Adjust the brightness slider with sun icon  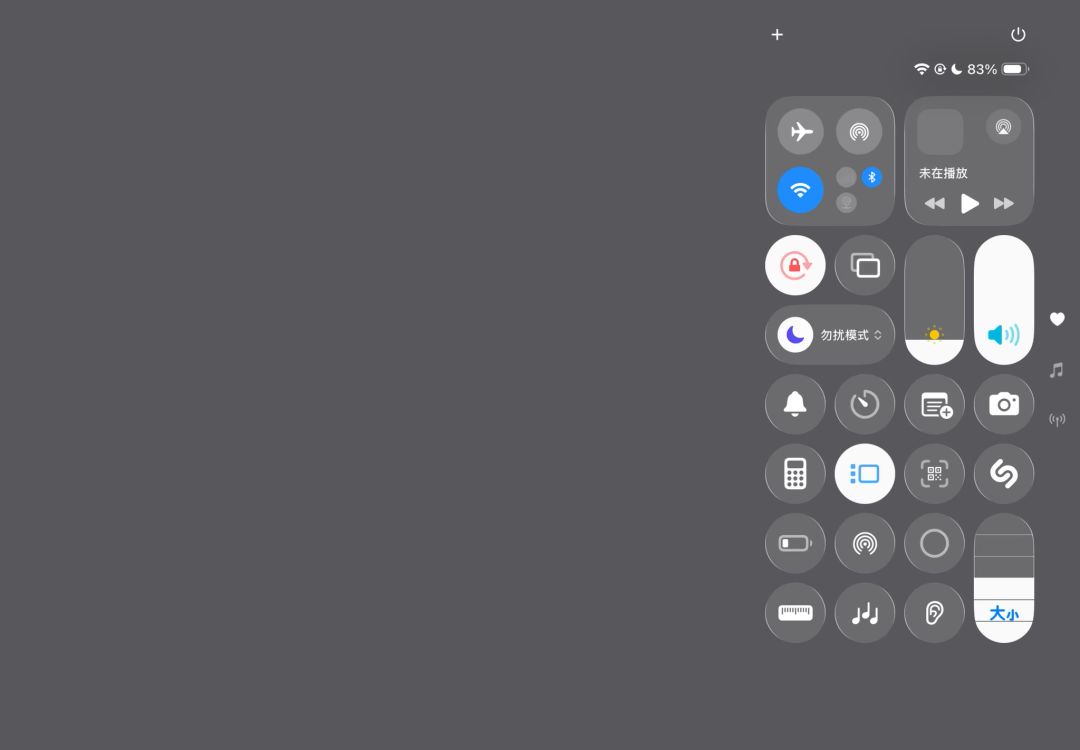click(934, 300)
